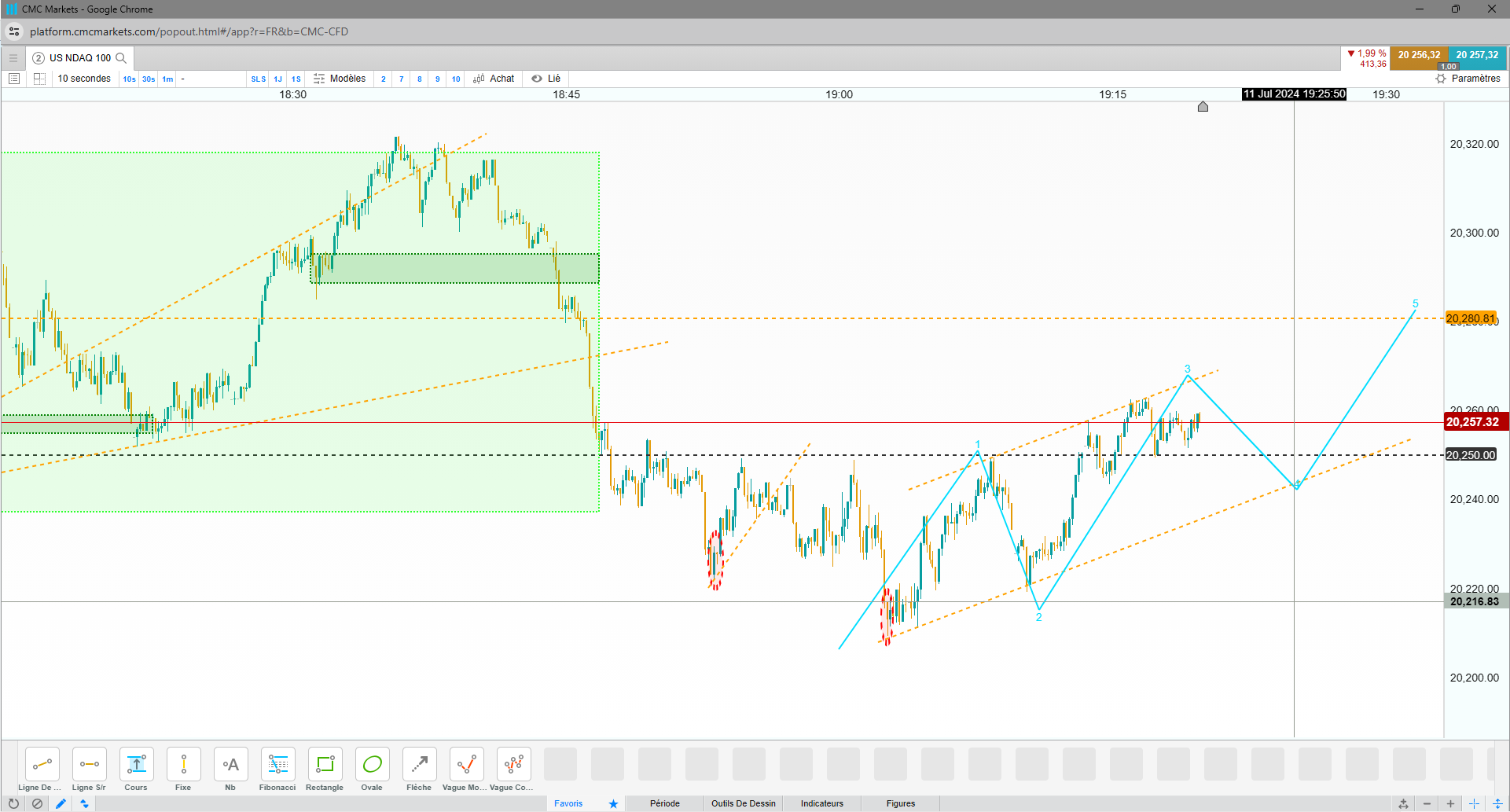Image resolution: width=1510 pixels, height=812 pixels.
Task: Toggle the pencil drawing mode
Action: (x=61, y=803)
